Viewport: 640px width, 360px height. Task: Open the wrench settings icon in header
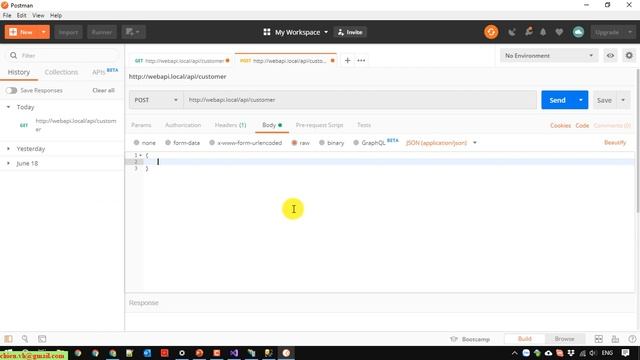[529, 32]
